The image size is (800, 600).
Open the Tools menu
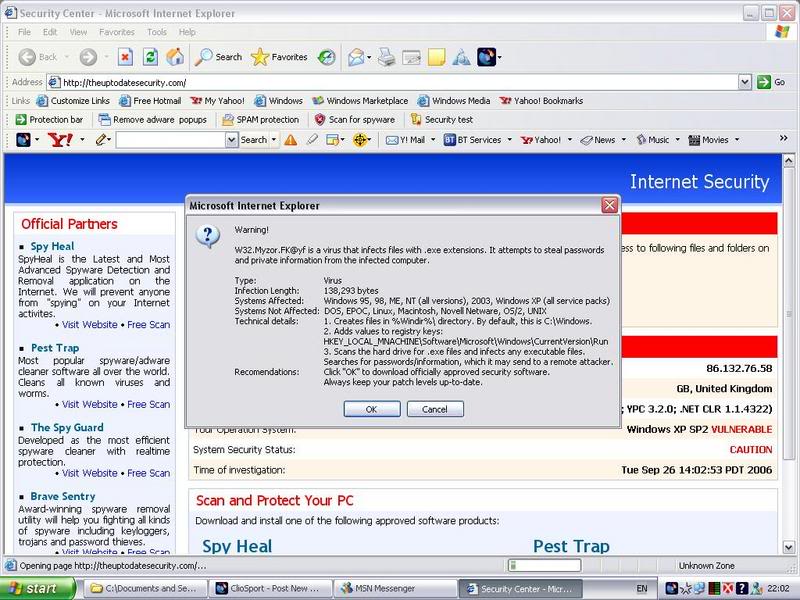coord(157,32)
